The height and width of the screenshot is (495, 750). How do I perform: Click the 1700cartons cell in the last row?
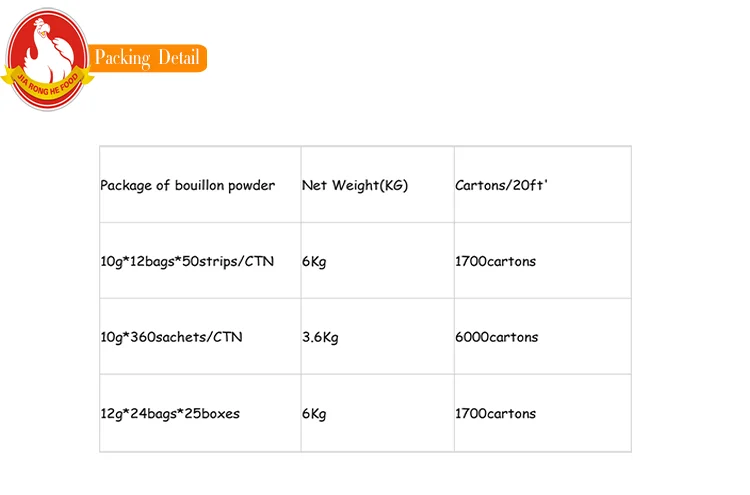[495, 413]
